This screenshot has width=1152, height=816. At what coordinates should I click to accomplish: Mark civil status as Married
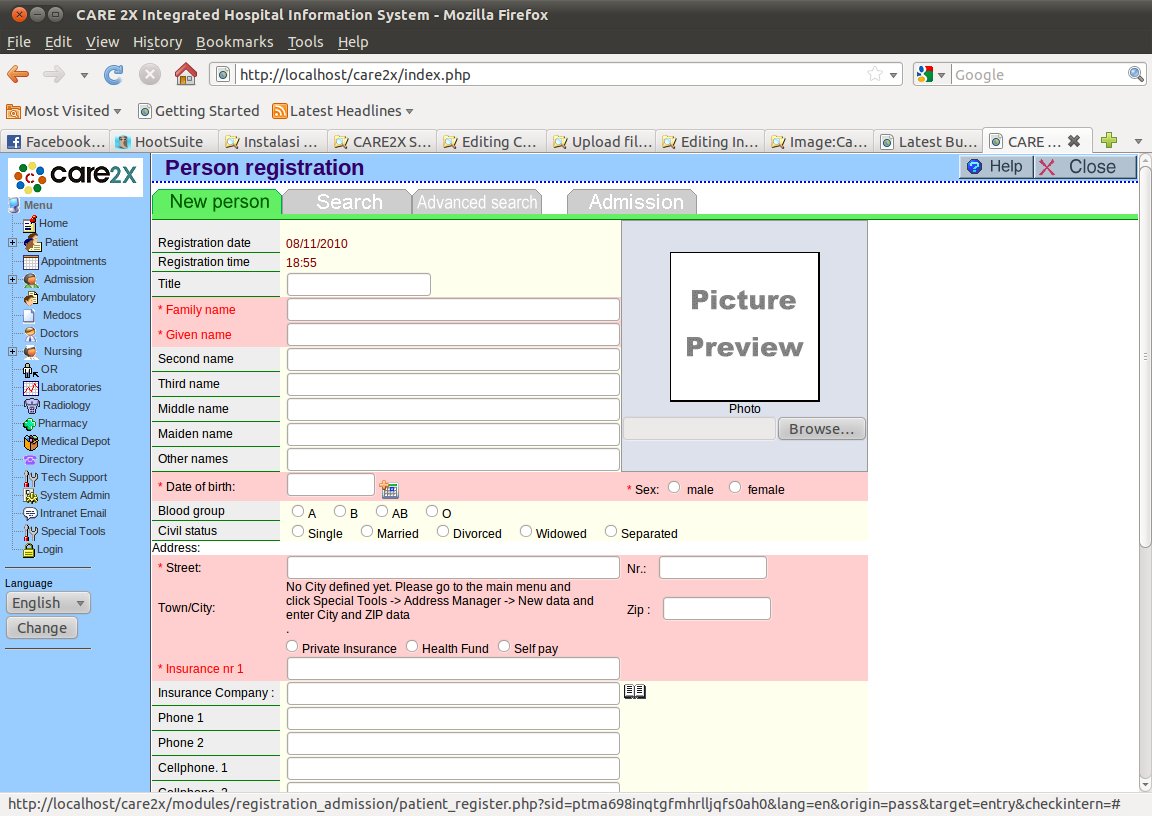367,532
